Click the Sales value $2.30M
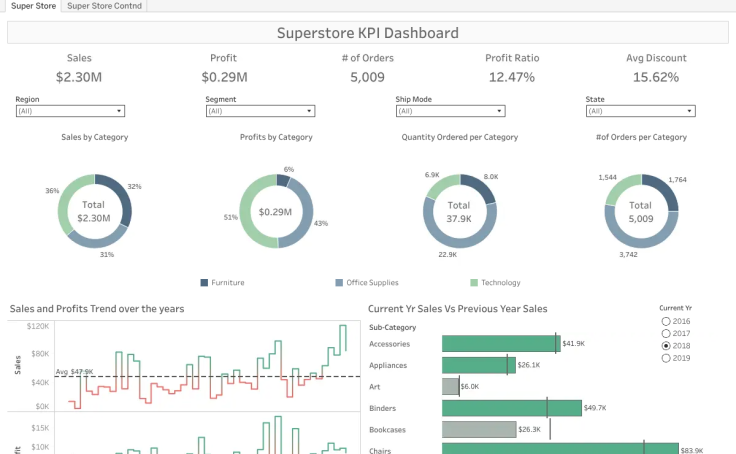This screenshot has height=454, width=736. tap(79, 77)
